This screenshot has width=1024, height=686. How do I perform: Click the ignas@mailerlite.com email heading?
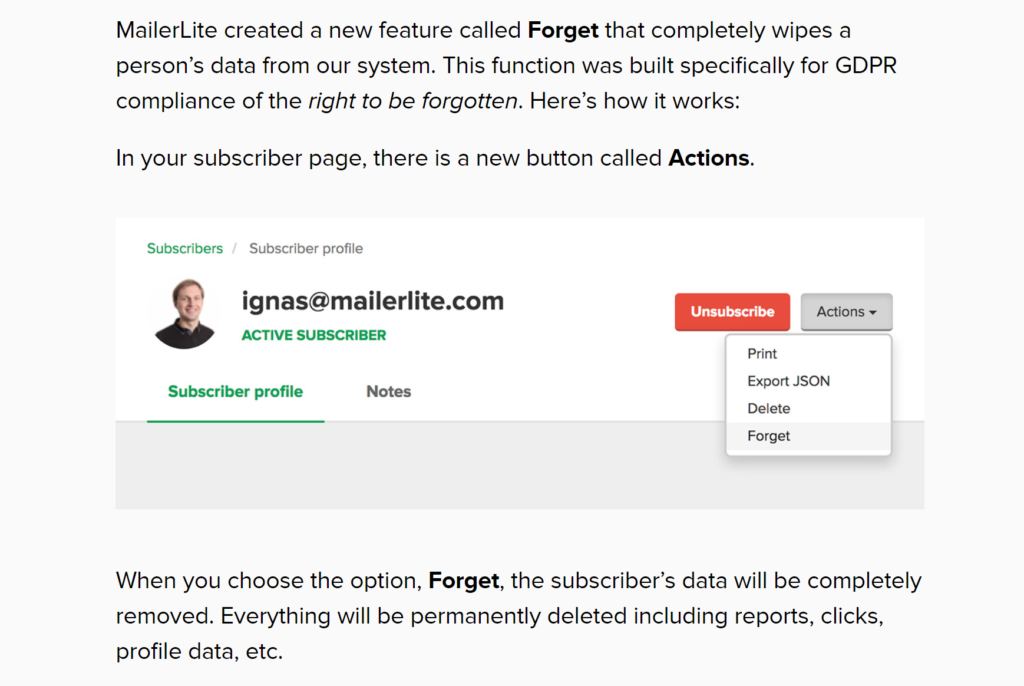pyautogui.click(x=372, y=301)
